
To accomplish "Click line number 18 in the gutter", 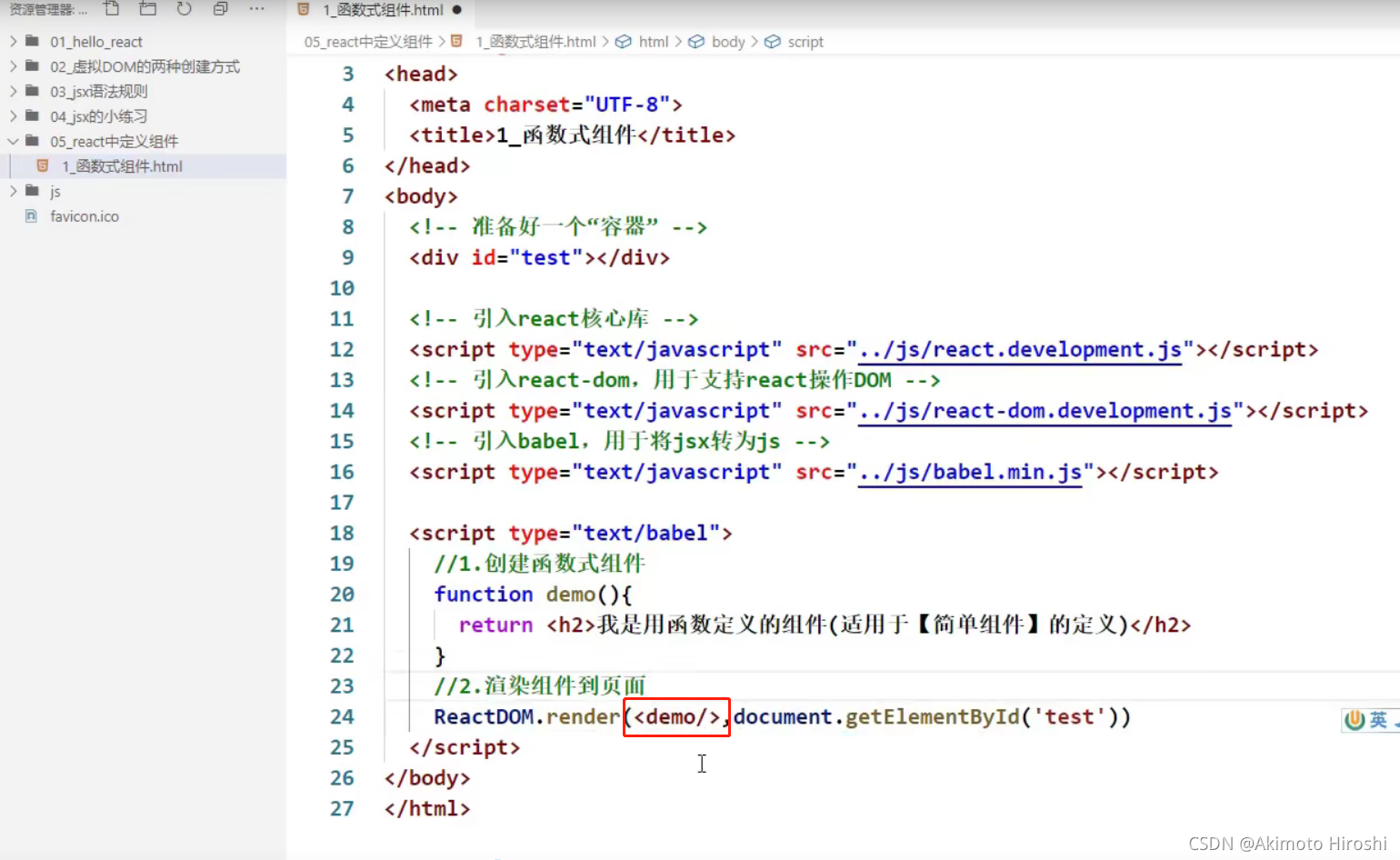I will click(342, 534).
